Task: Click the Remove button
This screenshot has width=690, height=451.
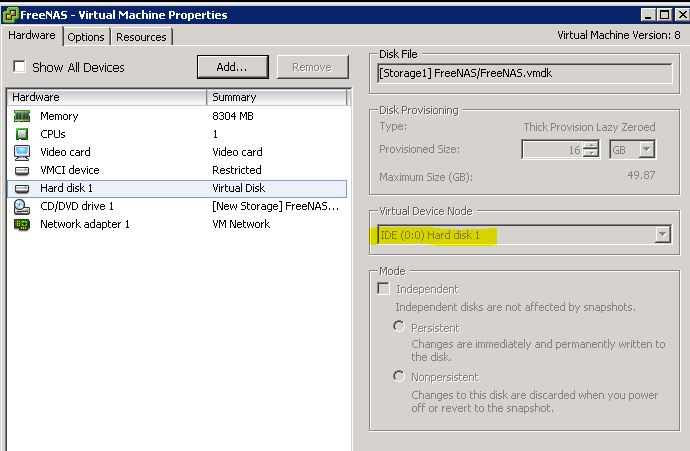Action: coord(312,67)
